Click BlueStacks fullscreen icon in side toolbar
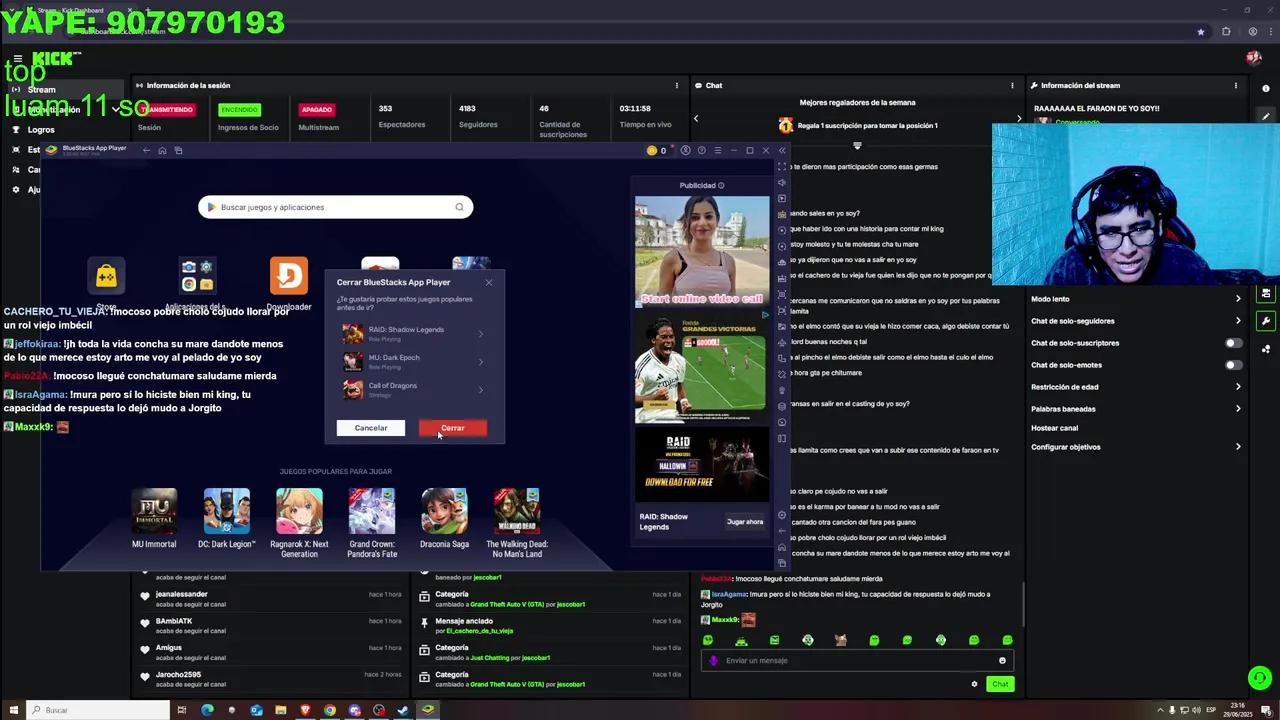This screenshot has width=1280, height=720. pos(782,166)
